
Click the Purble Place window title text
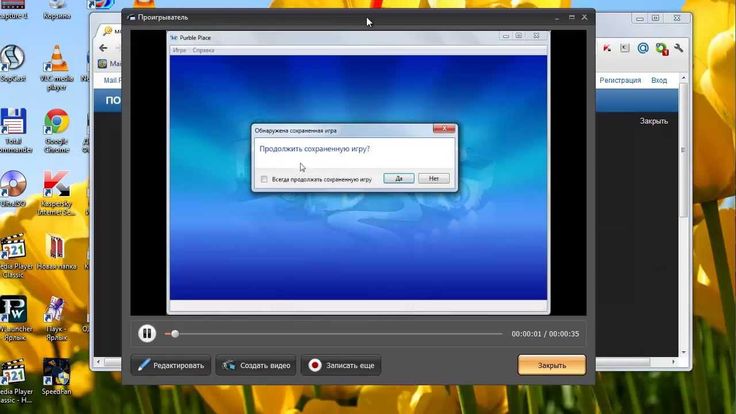pyautogui.click(x=195, y=38)
